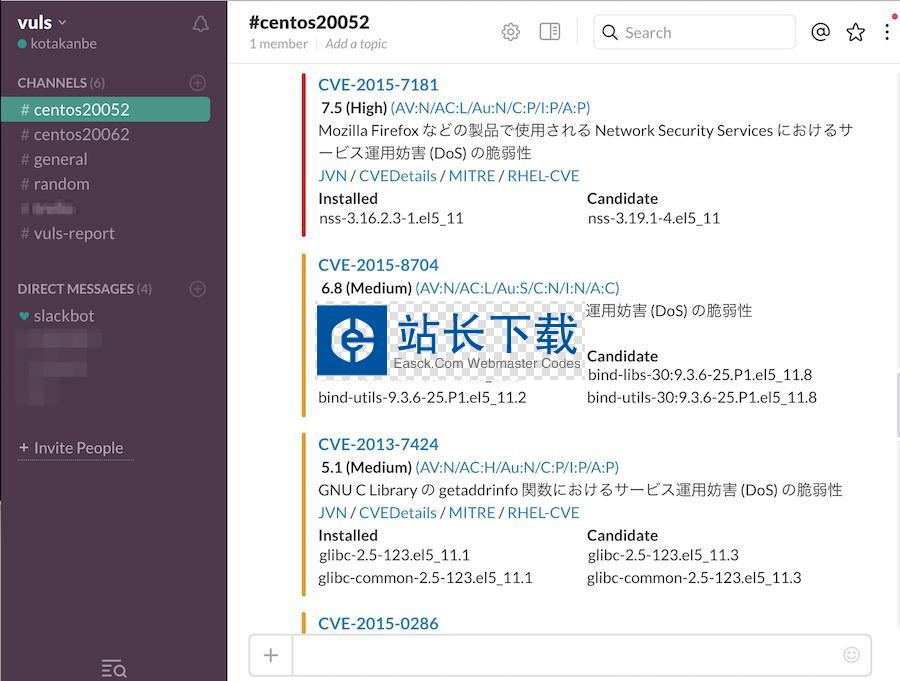Image resolution: width=900 pixels, height=681 pixels.
Task: Open the CVE-2015-7181 link
Action: (x=378, y=85)
